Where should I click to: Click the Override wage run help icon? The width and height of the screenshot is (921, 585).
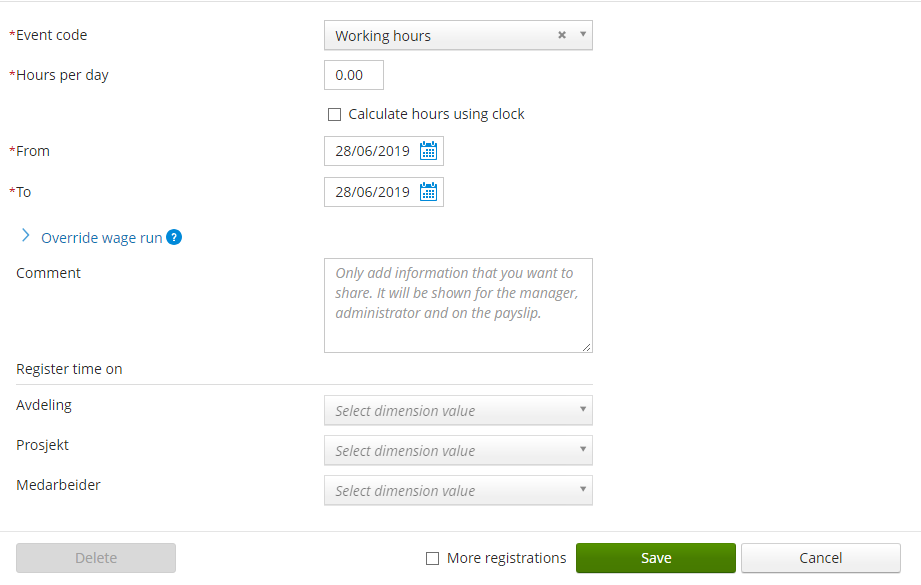click(x=174, y=238)
